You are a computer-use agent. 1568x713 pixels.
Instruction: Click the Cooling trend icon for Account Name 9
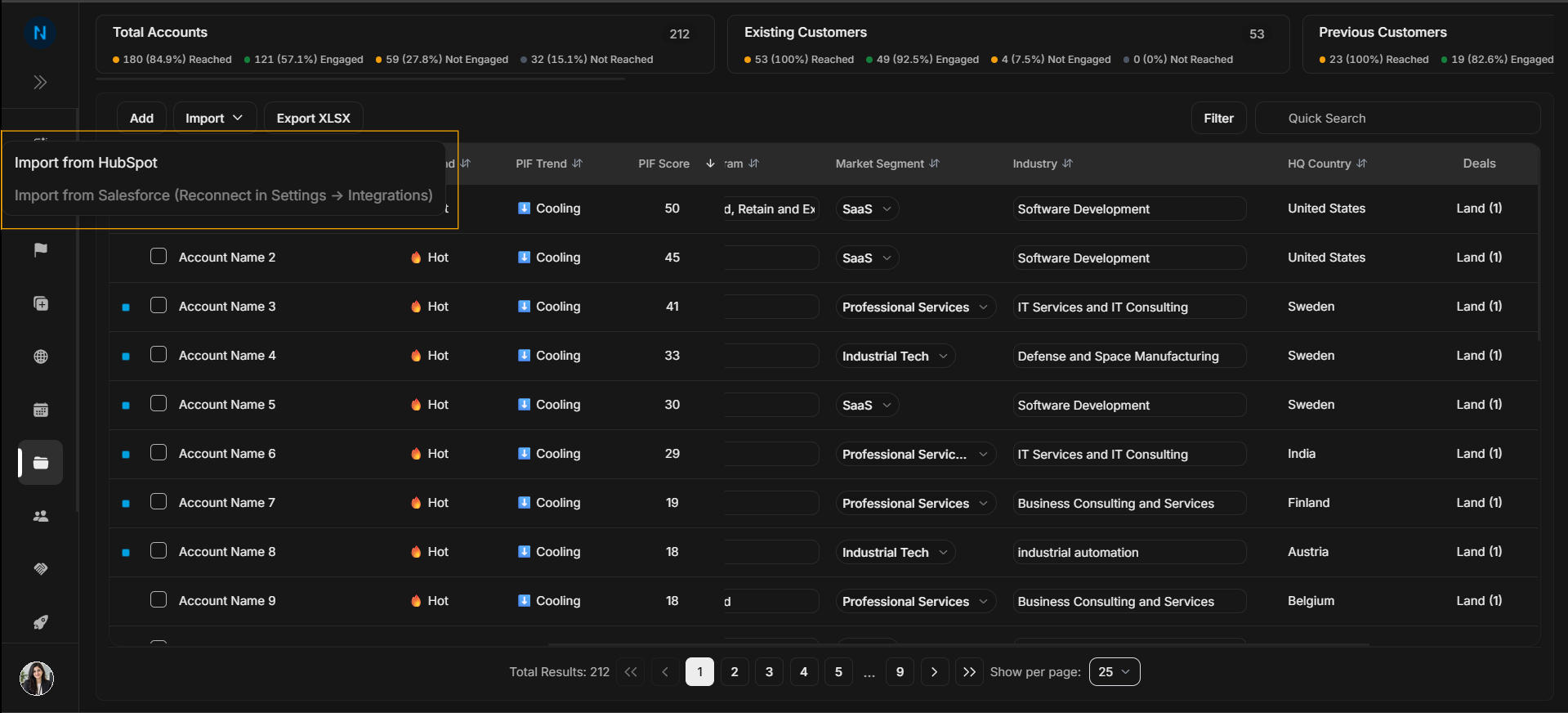[524, 600]
